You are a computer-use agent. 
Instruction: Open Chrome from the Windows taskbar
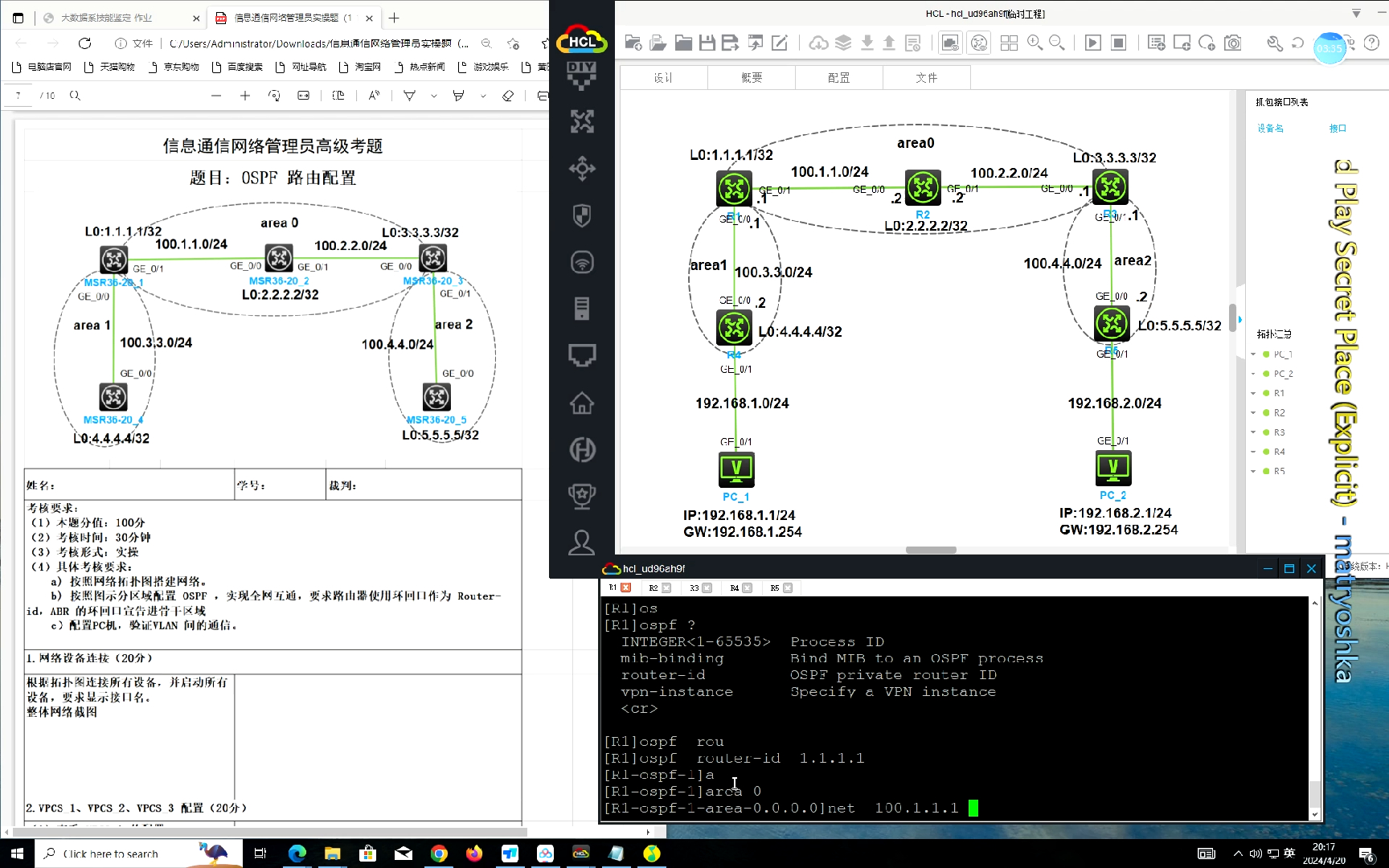click(439, 854)
